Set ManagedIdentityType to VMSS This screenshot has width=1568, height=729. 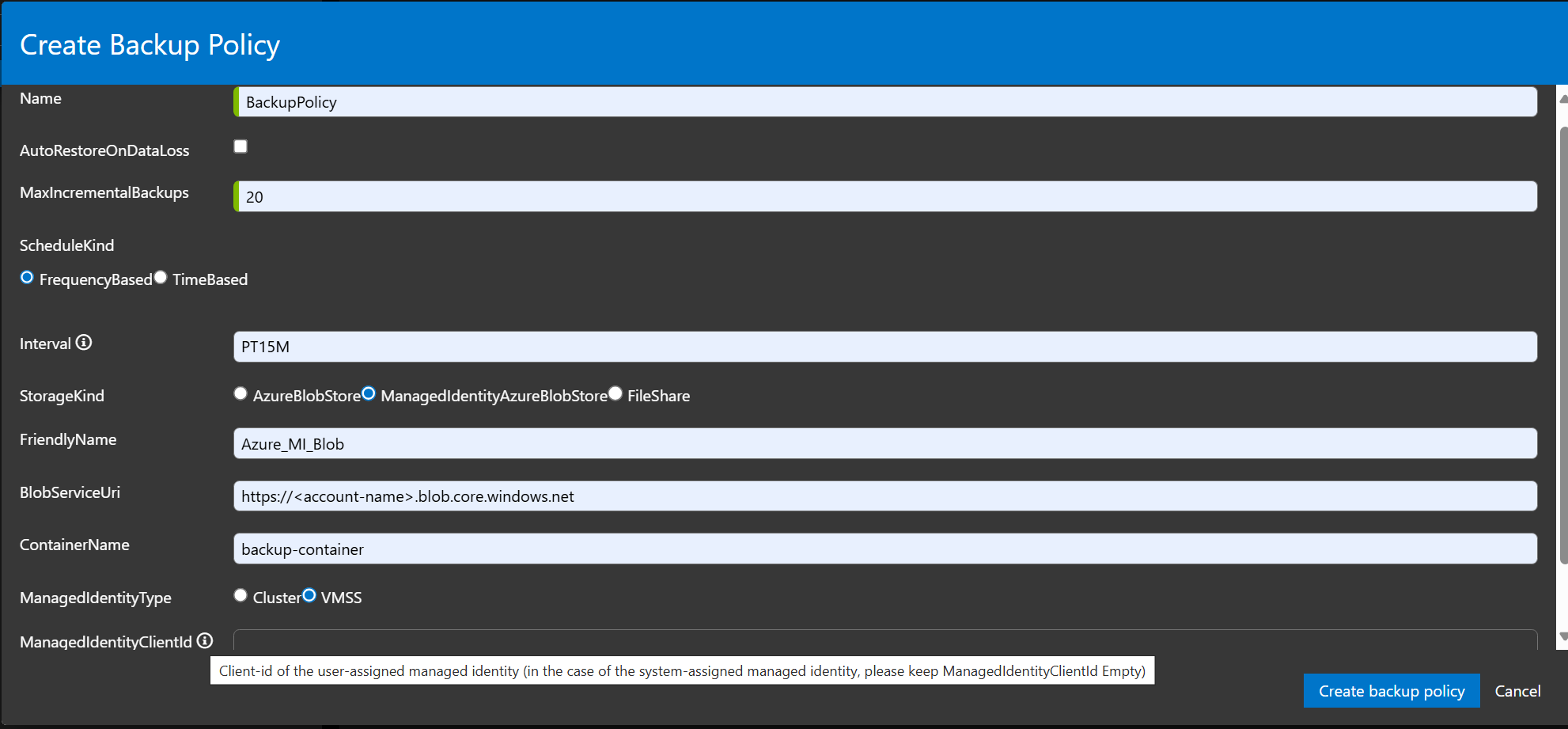click(309, 595)
